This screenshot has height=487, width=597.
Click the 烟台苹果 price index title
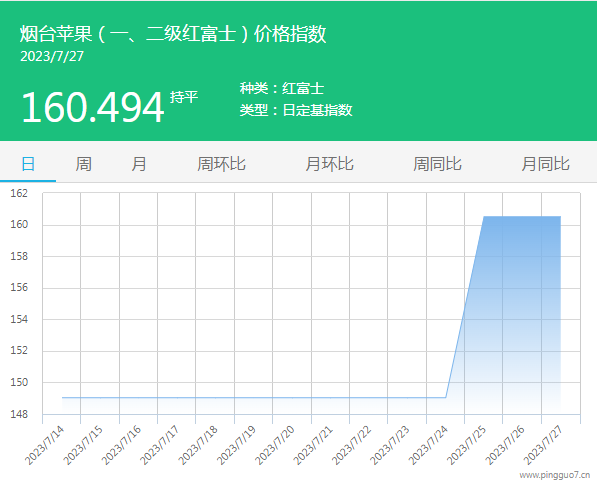[x=173, y=34]
